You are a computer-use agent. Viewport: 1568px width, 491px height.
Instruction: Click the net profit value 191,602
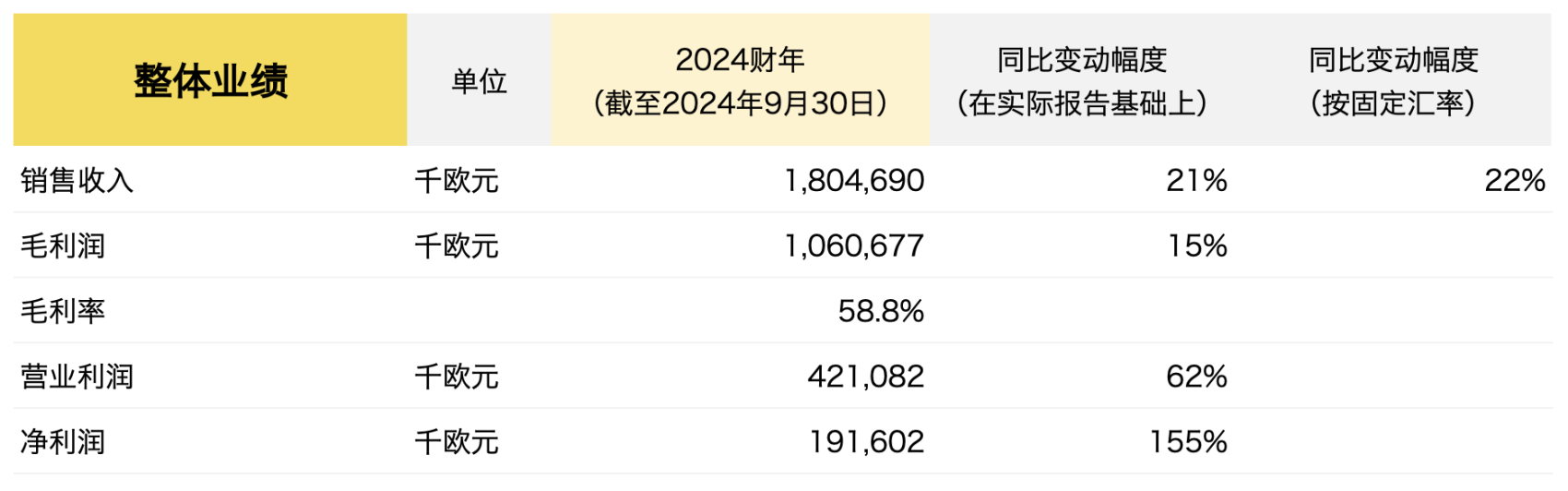pos(867,442)
